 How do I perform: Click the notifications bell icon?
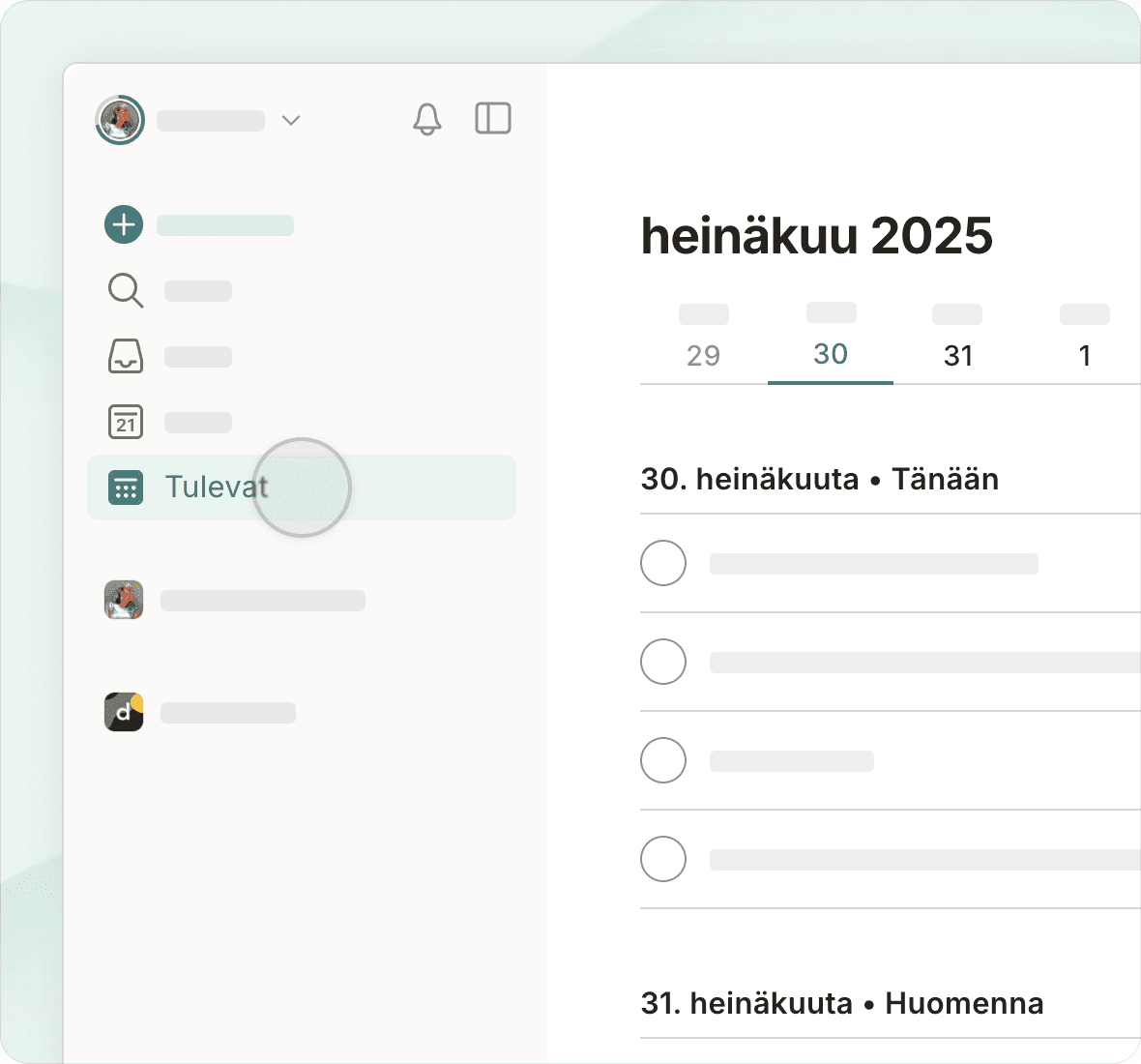pos(427,119)
